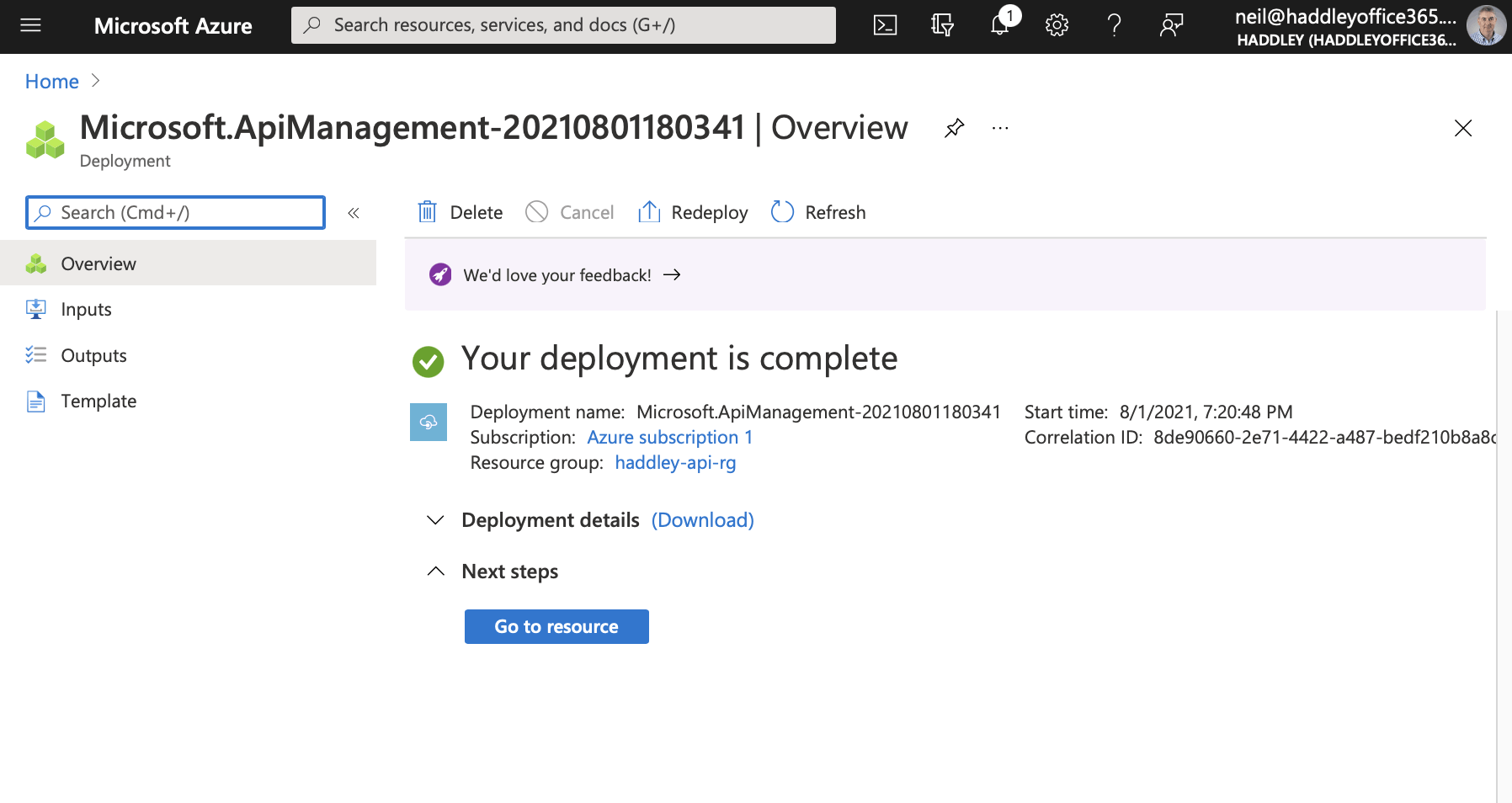Open the feedback icon in top bar
This screenshot has width=1512, height=803.
click(1171, 25)
